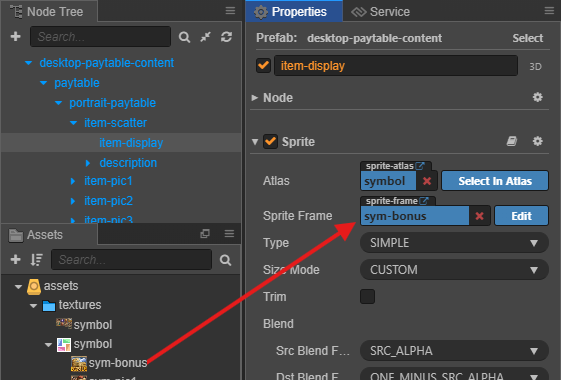Click the symbol Atlas reference field
Screen dimensions: 561x380
tap(389, 181)
